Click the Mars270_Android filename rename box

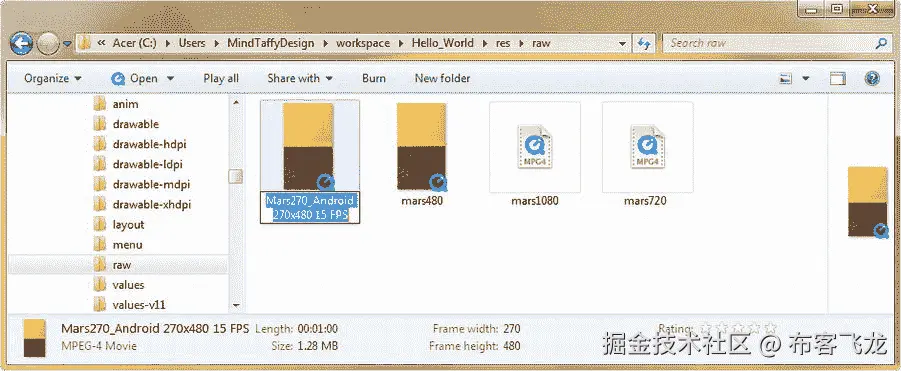pos(310,208)
